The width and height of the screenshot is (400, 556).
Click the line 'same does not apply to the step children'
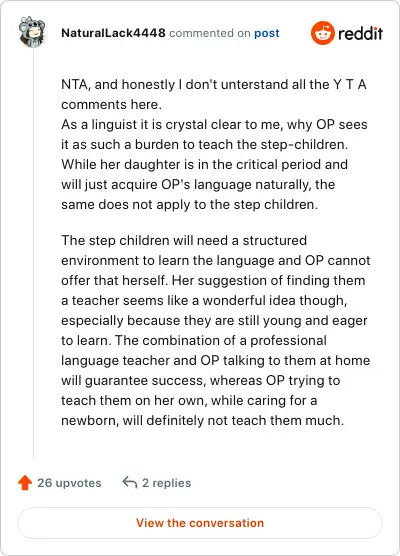point(189,205)
